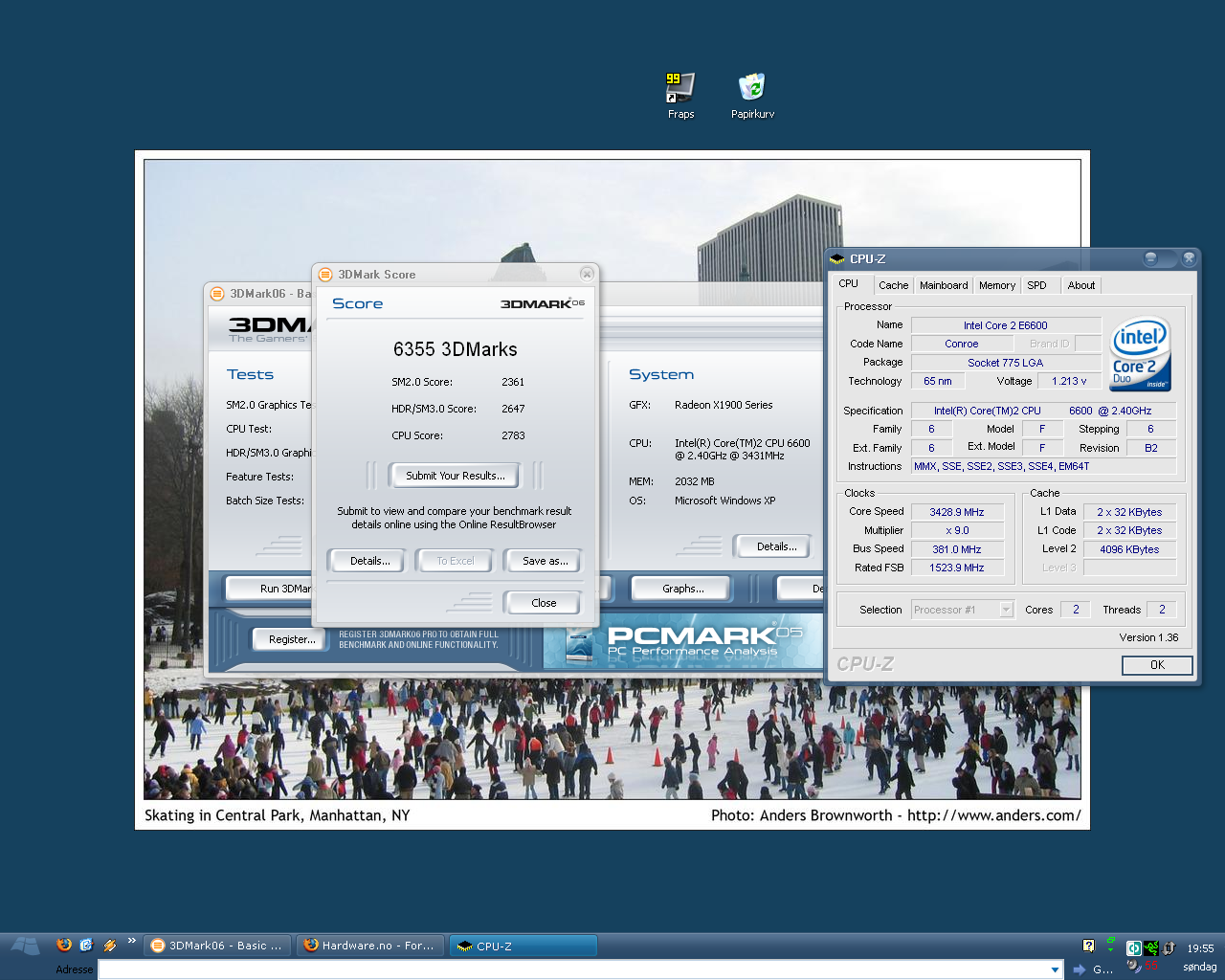The image size is (1225, 980).
Task: Open the Processor #1 selection dropdown
Action: point(962,610)
